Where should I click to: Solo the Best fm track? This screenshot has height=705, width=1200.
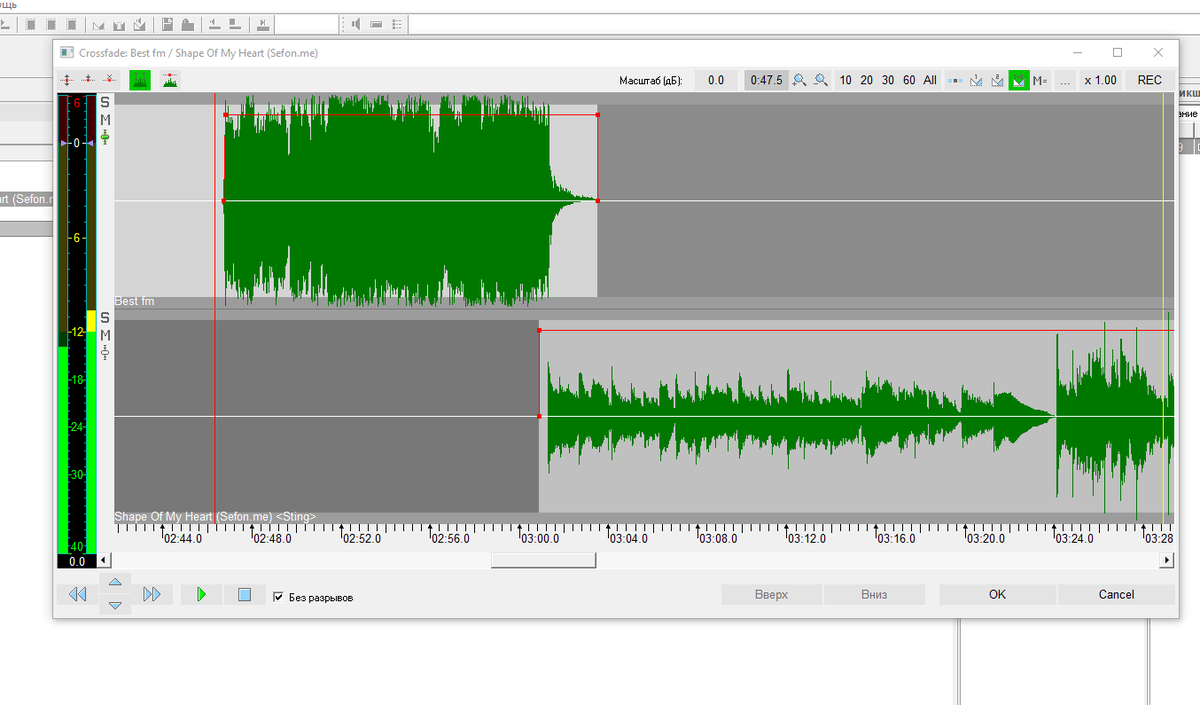(x=105, y=102)
